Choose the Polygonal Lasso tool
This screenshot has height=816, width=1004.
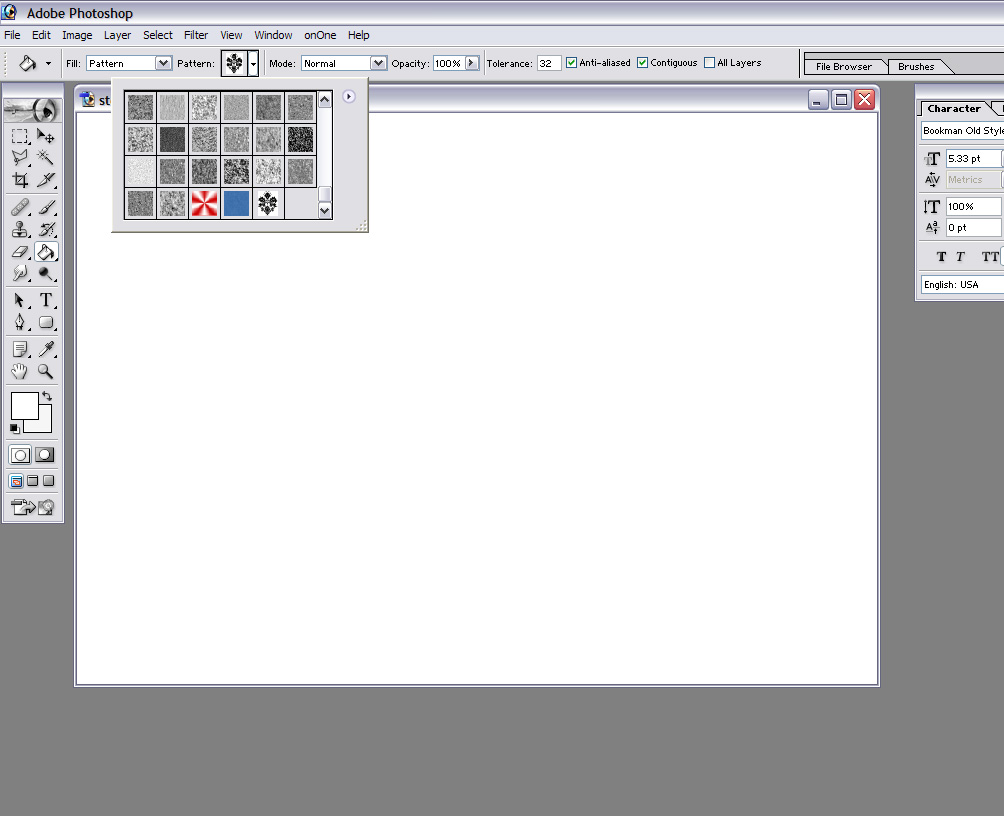(20, 158)
